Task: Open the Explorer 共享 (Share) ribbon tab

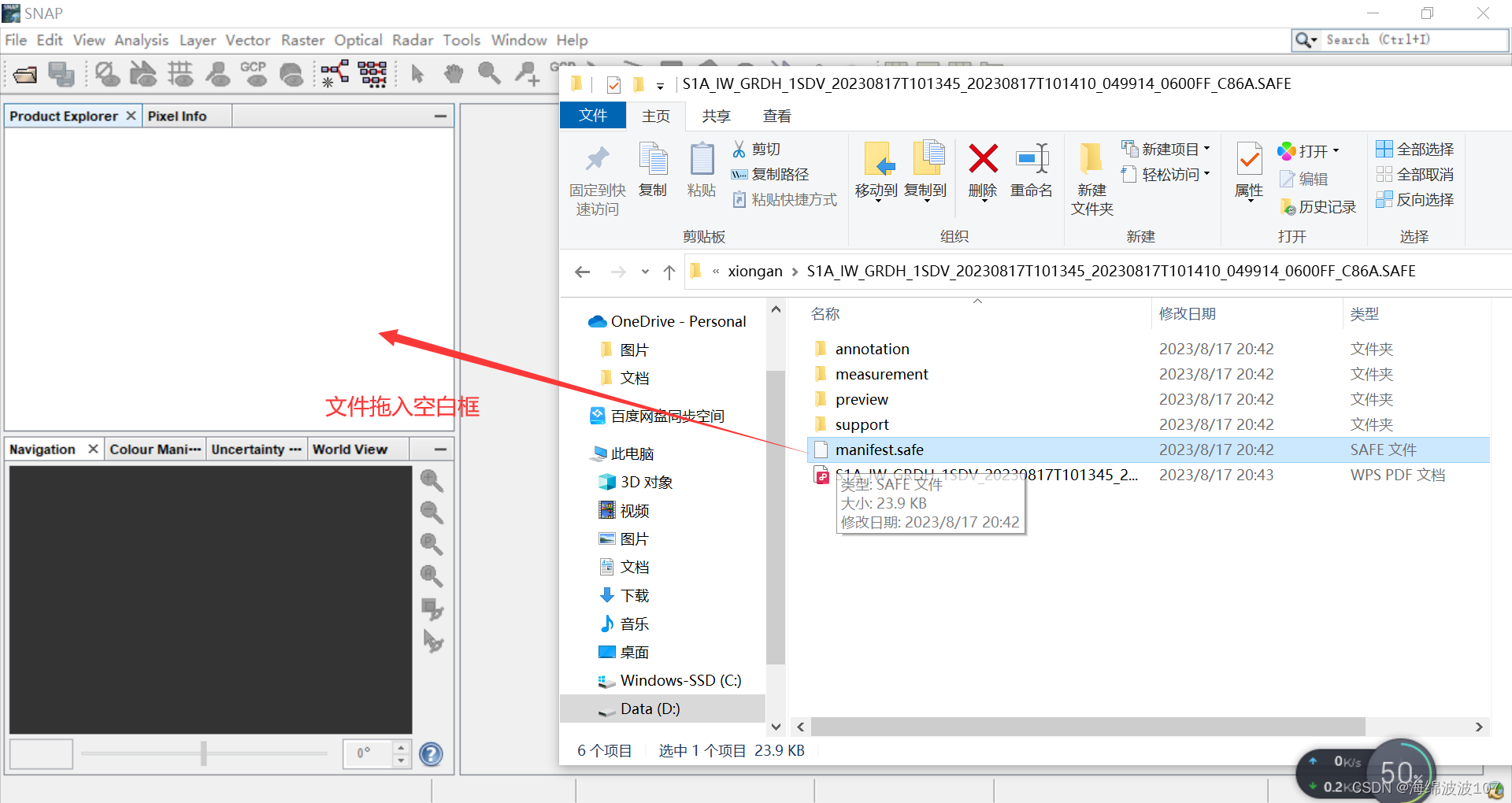Action: (x=716, y=116)
